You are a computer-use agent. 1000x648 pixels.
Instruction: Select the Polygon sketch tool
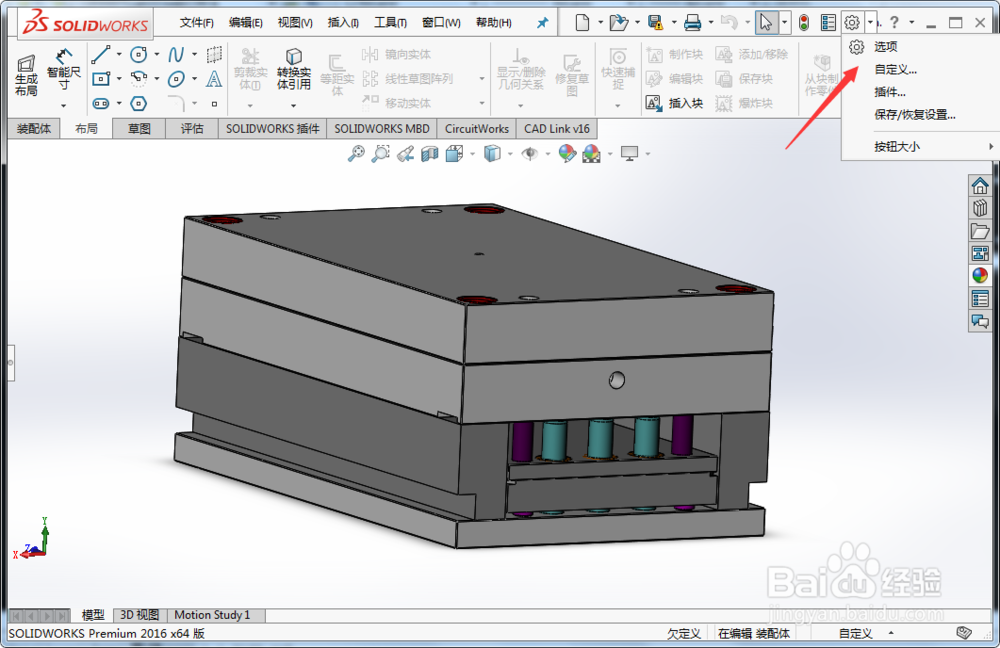pos(138,103)
